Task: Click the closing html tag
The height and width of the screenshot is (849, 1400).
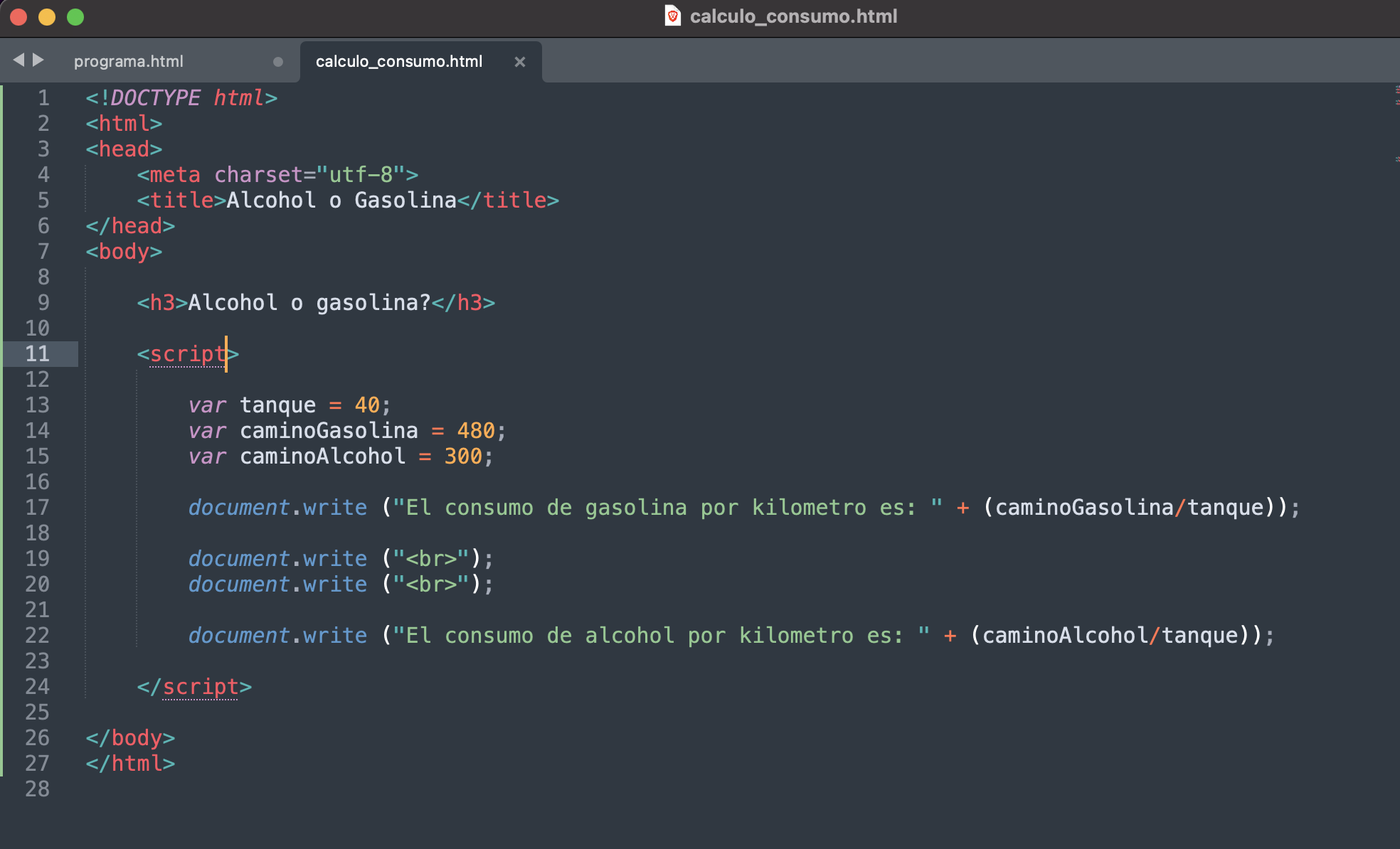Action: pyautogui.click(x=130, y=763)
